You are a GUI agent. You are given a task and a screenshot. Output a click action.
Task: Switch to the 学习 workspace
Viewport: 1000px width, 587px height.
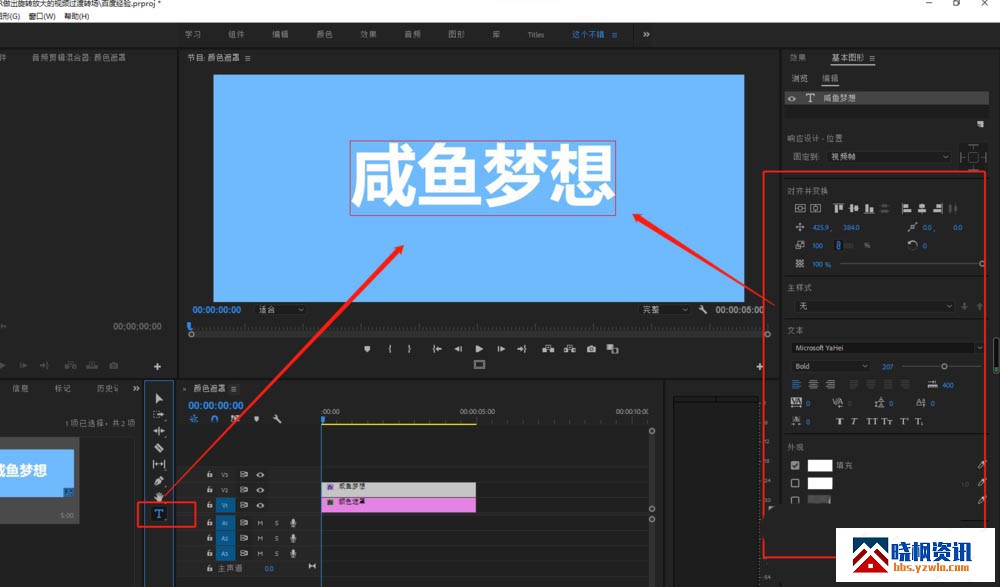coord(193,34)
